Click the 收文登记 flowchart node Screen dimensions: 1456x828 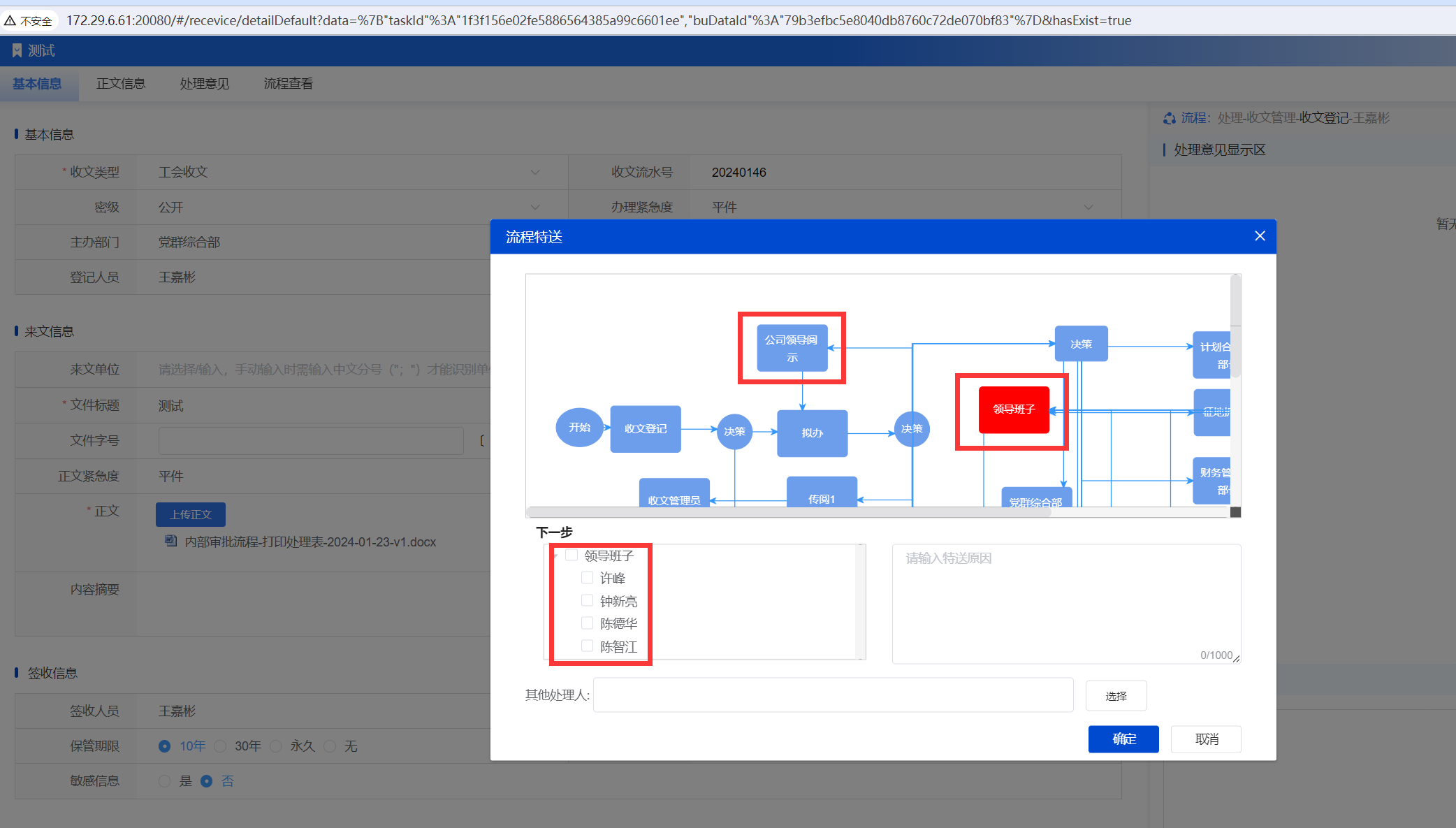[x=645, y=429]
